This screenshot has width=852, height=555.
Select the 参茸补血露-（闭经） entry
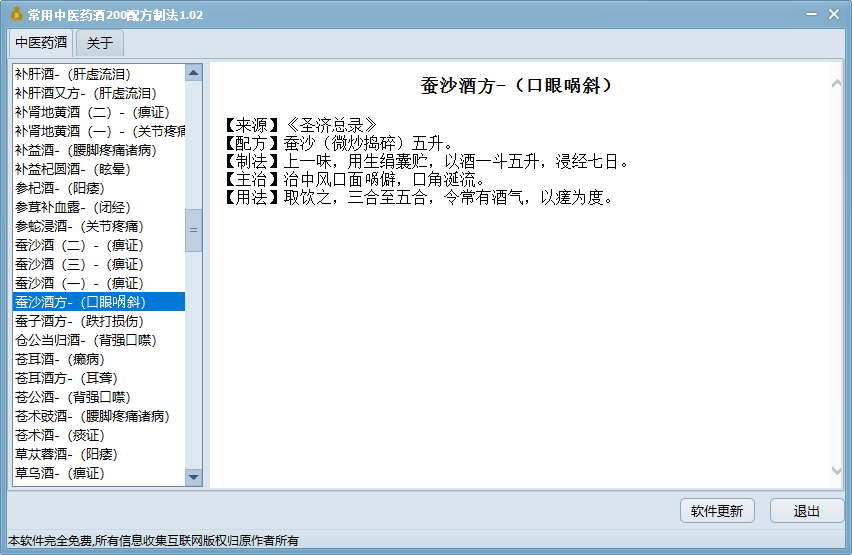click(73, 207)
